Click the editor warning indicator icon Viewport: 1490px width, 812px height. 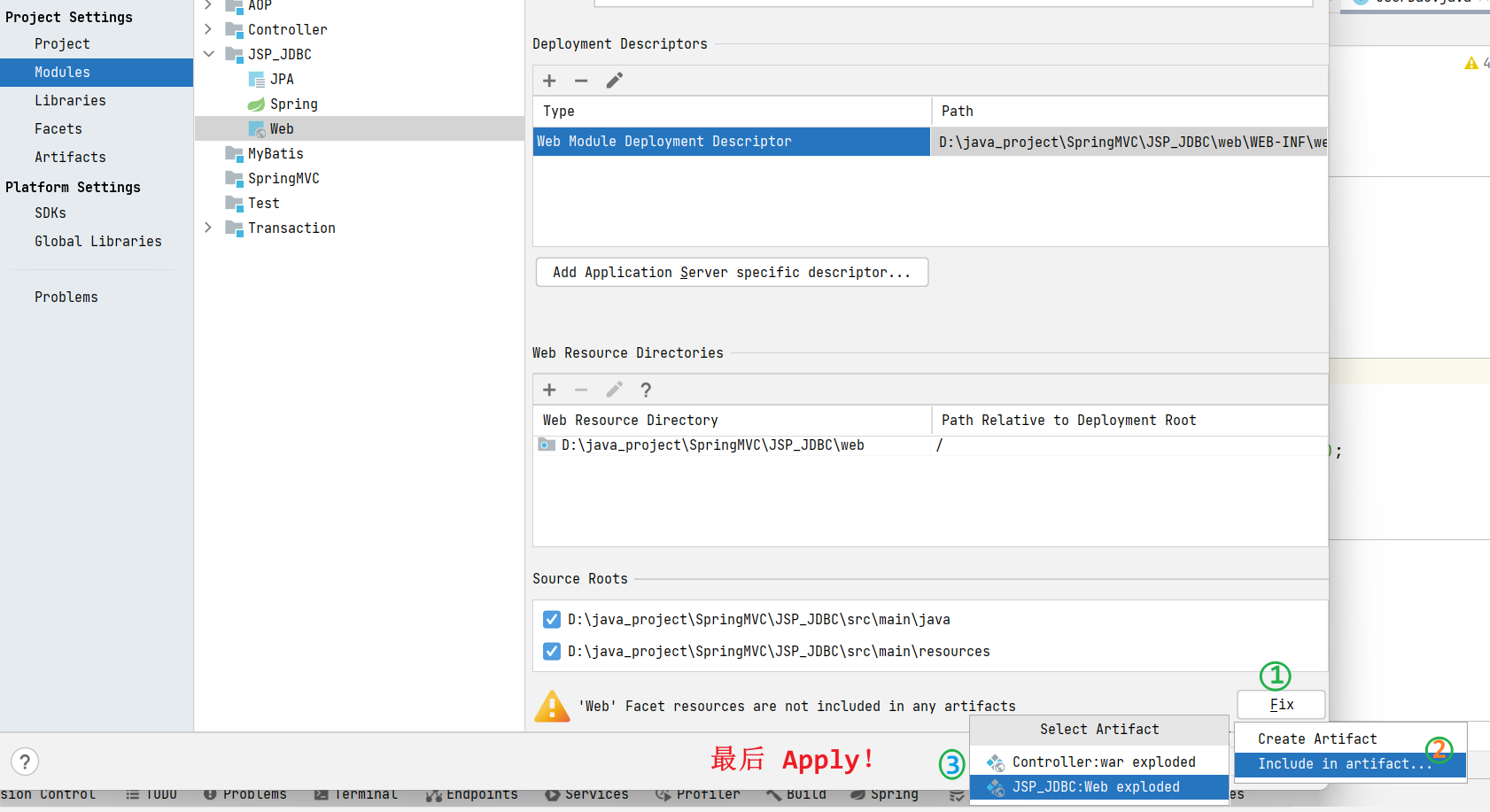(x=1471, y=63)
